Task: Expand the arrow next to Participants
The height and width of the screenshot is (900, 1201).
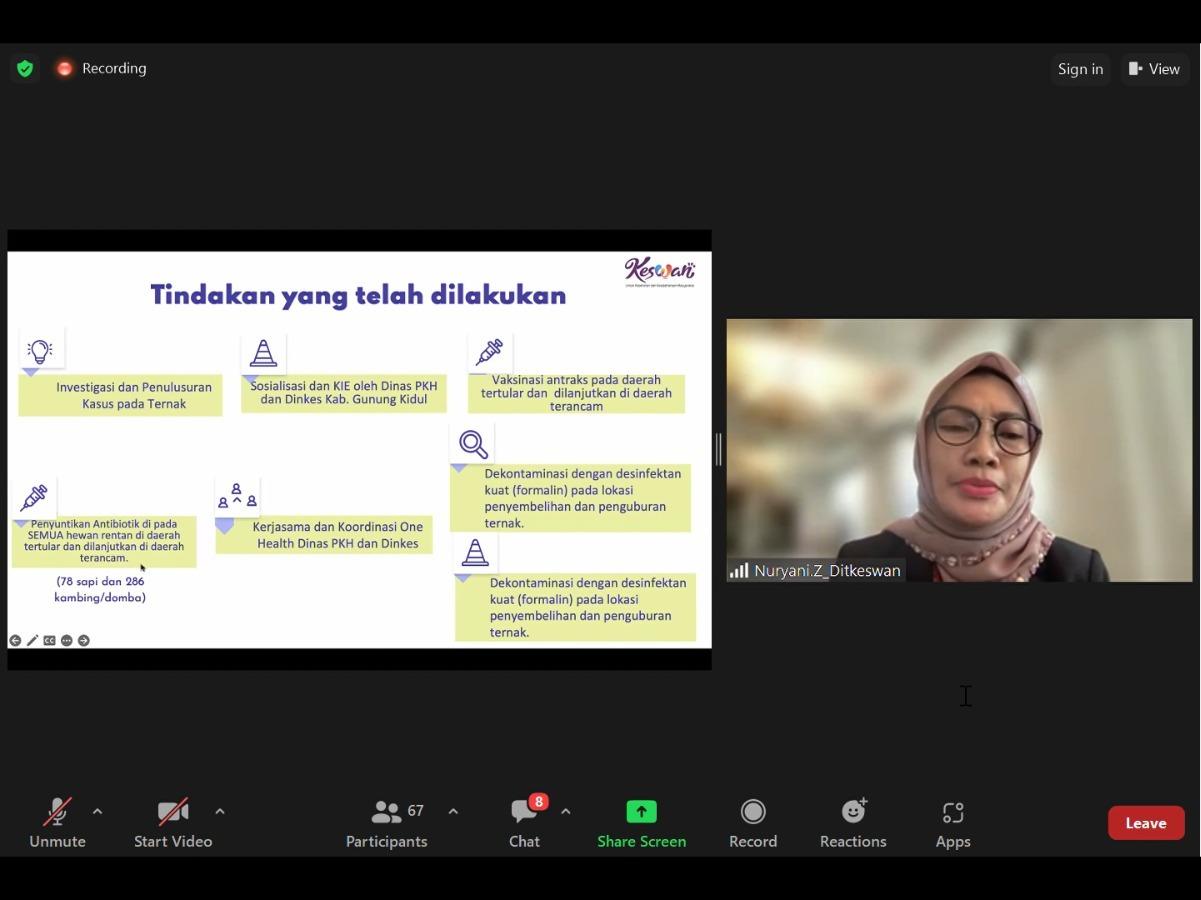Action: 453,811
